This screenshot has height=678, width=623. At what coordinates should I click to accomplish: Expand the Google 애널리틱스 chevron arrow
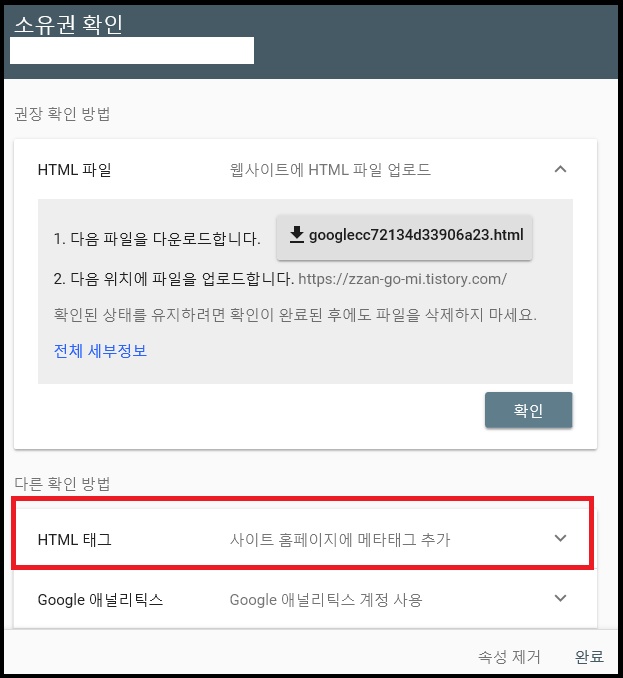click(560, 598)
